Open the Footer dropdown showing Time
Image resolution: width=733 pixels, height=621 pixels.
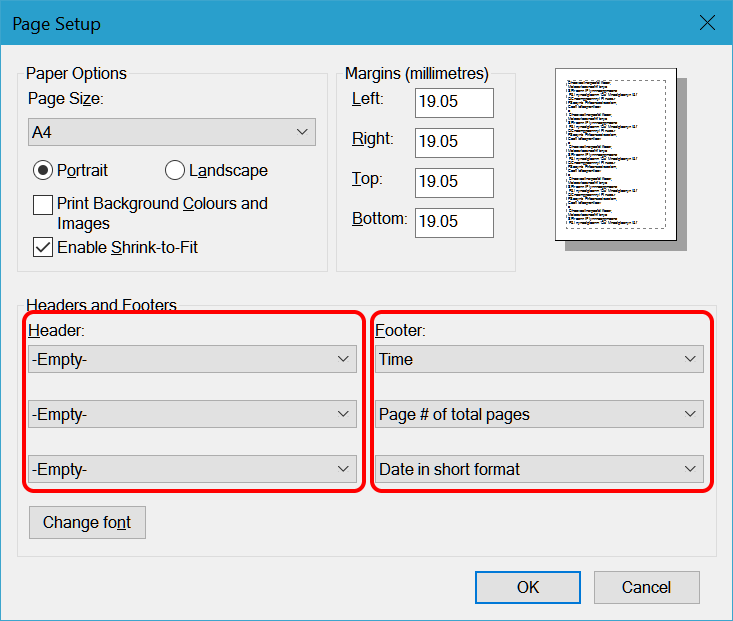click(539, 359)
